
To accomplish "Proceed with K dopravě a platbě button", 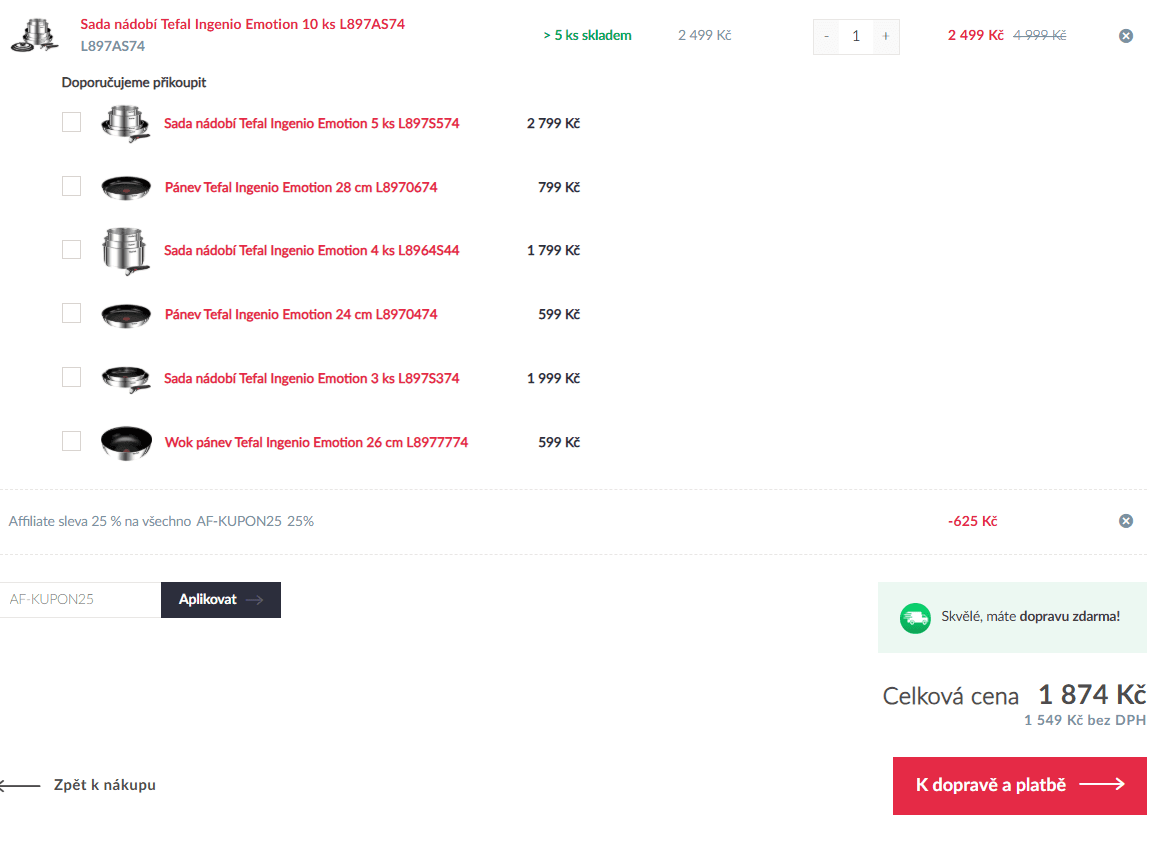I will [1019, 786].
